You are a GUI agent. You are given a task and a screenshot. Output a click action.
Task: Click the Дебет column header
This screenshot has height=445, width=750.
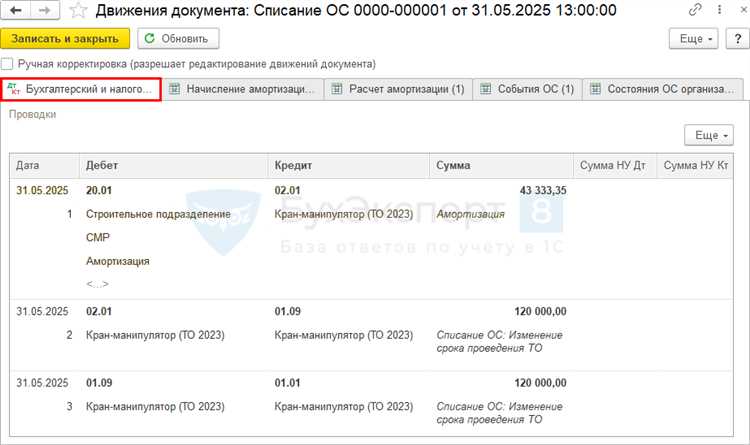(173, 166)
